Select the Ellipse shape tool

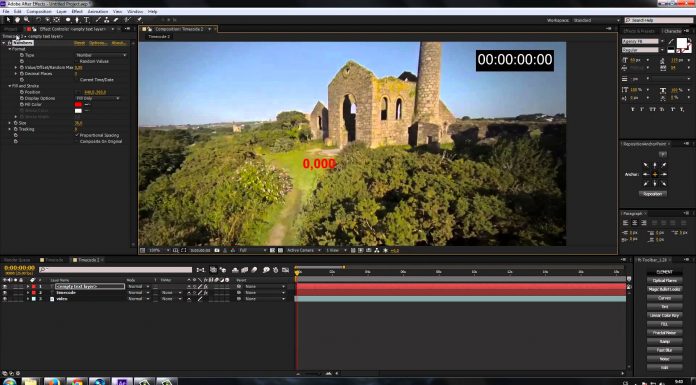pos(68,20)
